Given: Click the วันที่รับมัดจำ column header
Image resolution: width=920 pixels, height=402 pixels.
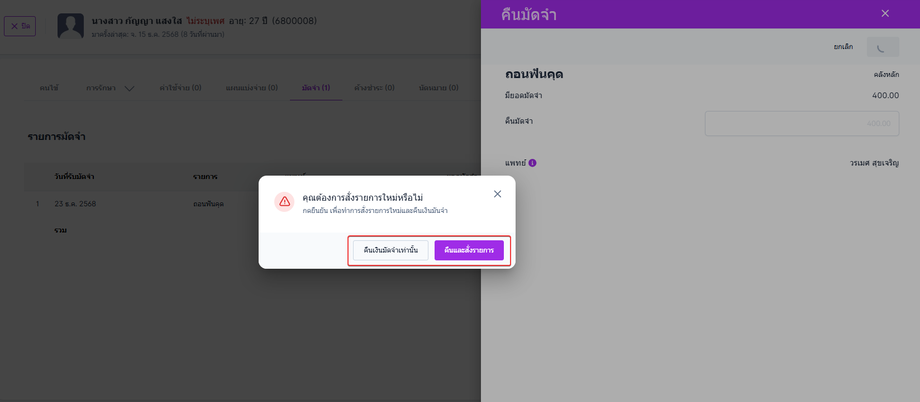Looking at the screenshot, I should click(75, 176).
